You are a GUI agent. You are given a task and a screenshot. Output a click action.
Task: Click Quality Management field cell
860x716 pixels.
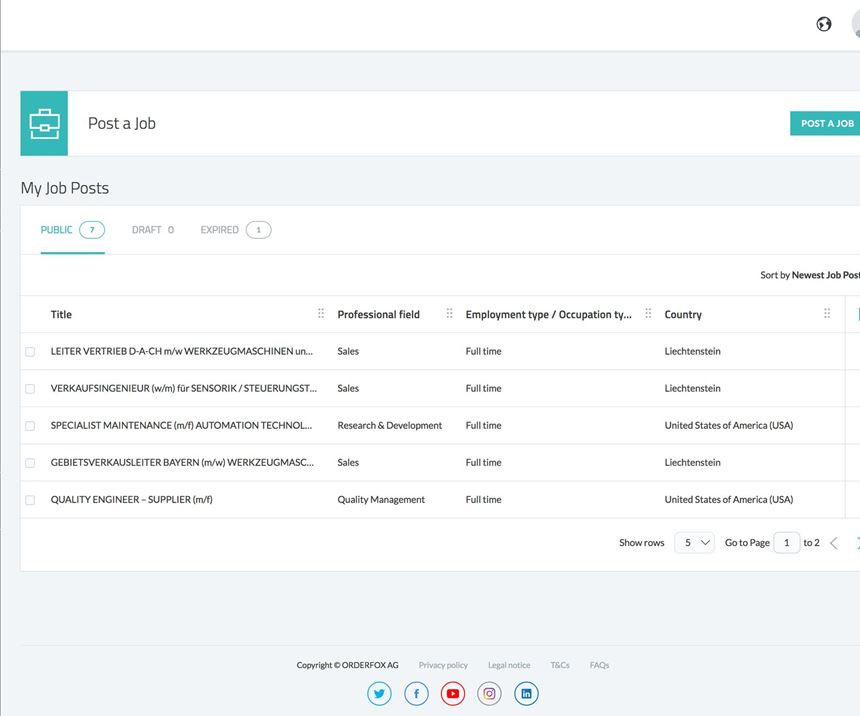point(381,499)
